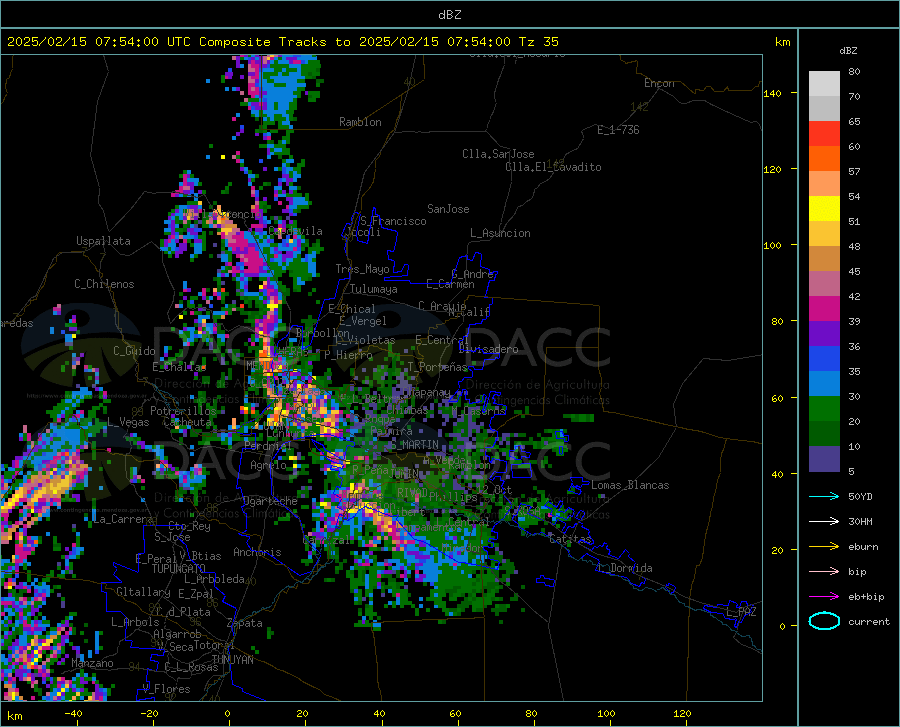Click the 'L_Vegas' map label

(128, 422)
